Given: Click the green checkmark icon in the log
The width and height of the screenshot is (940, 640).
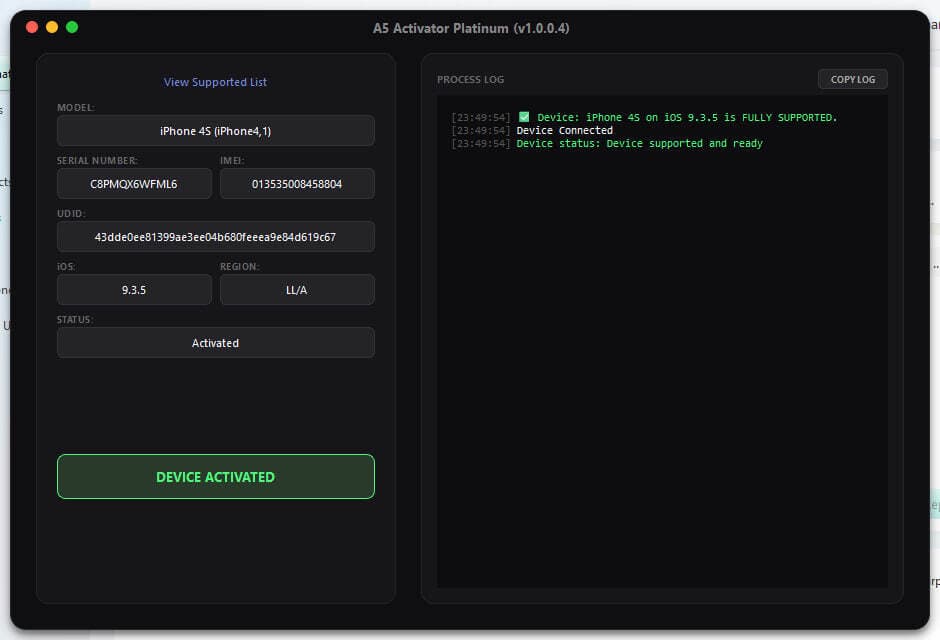Looking at the screenshot, I should [524, 117].
